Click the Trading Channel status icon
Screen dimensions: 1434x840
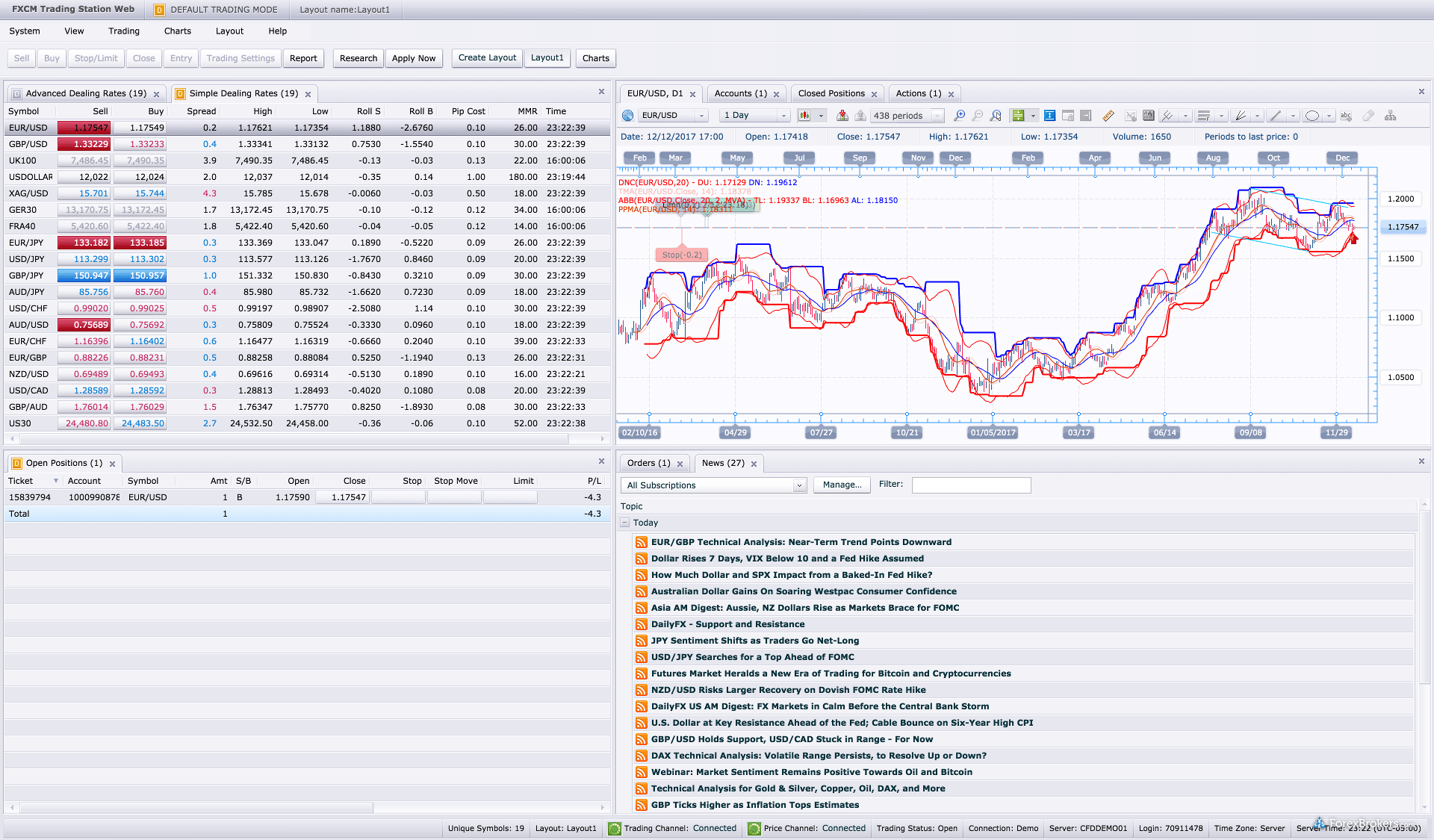(615, 828)
